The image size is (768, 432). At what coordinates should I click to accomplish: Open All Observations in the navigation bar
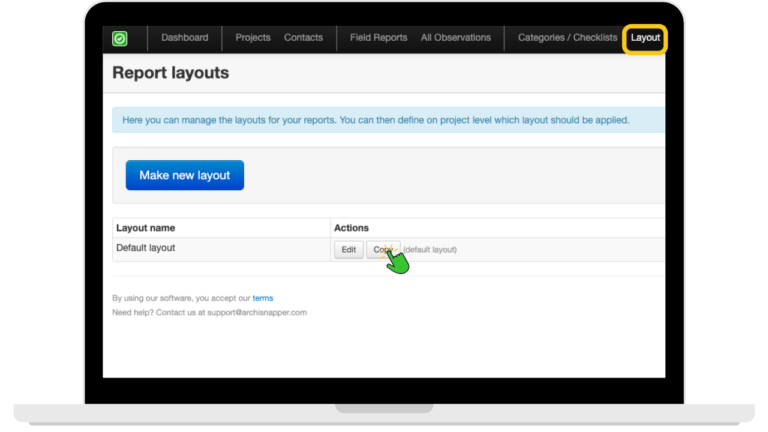click(x=456, y=38)
